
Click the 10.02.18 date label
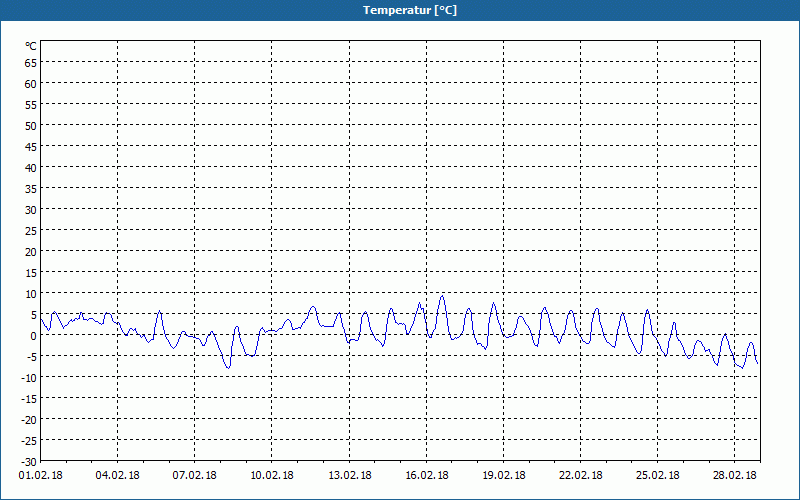(x=272, y=476)
